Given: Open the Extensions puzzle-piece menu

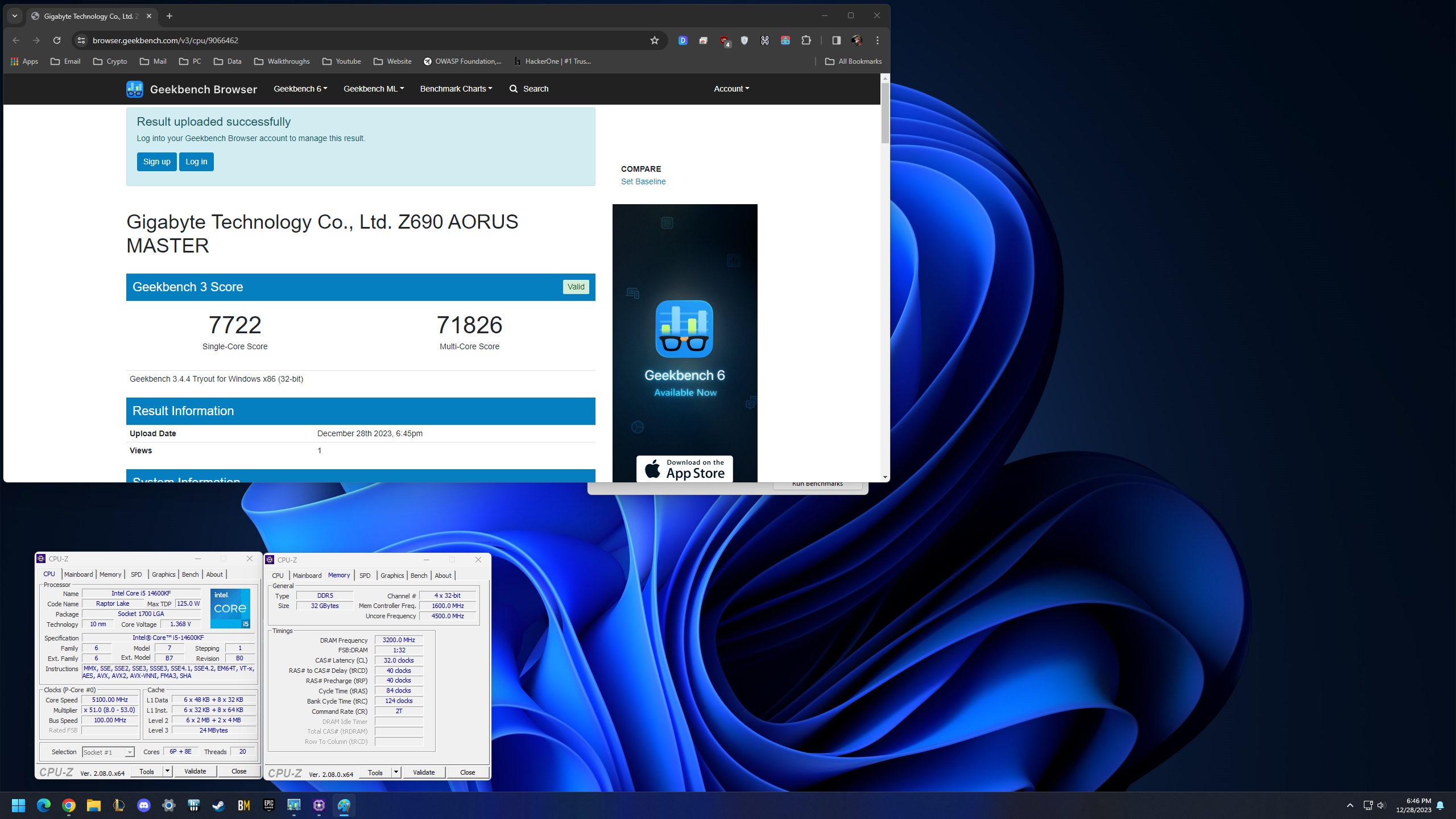Looking at the screenshot, I should (806, 40).
